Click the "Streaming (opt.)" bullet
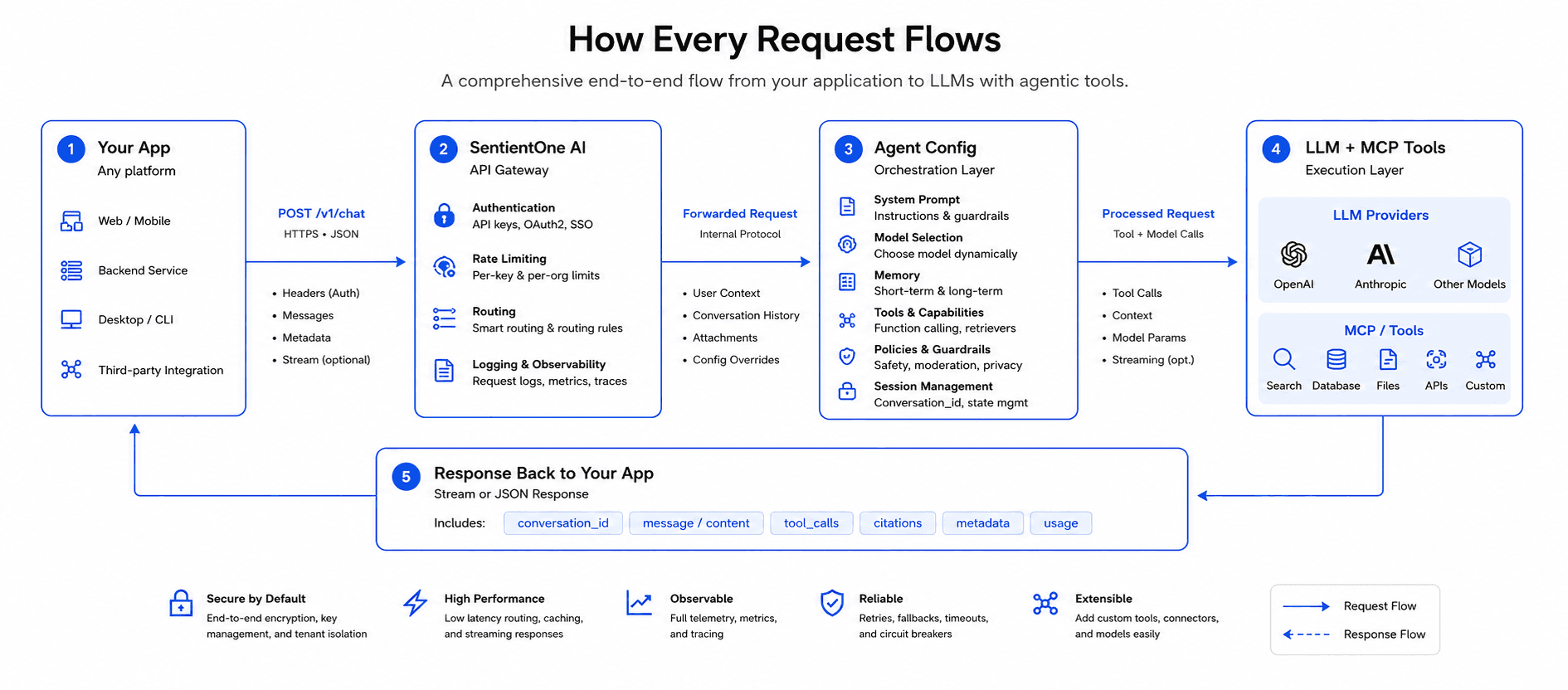The image size is (1568, 690). [x=1153, y=360]
